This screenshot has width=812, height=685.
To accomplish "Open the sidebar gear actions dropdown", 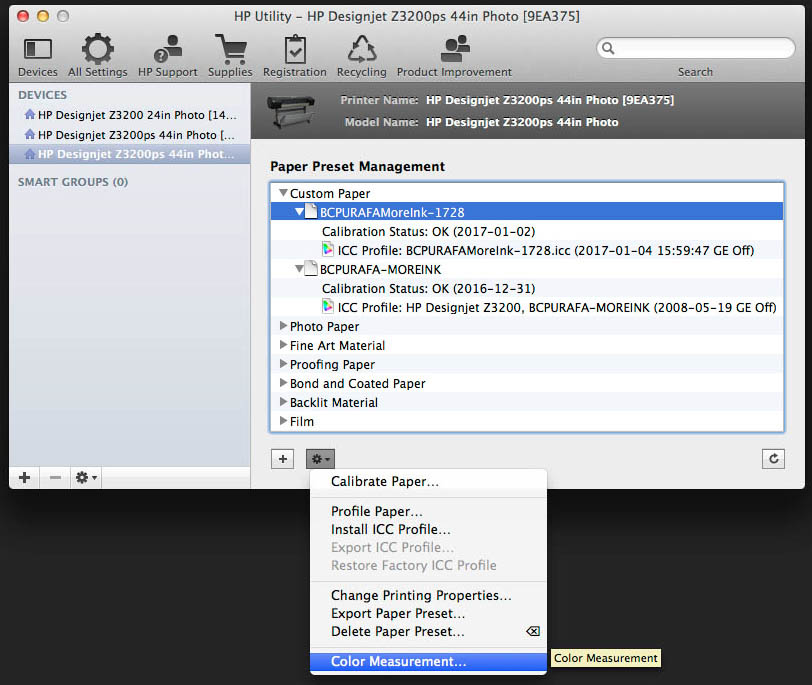I will pyautogui.click(x=88, y=478).
